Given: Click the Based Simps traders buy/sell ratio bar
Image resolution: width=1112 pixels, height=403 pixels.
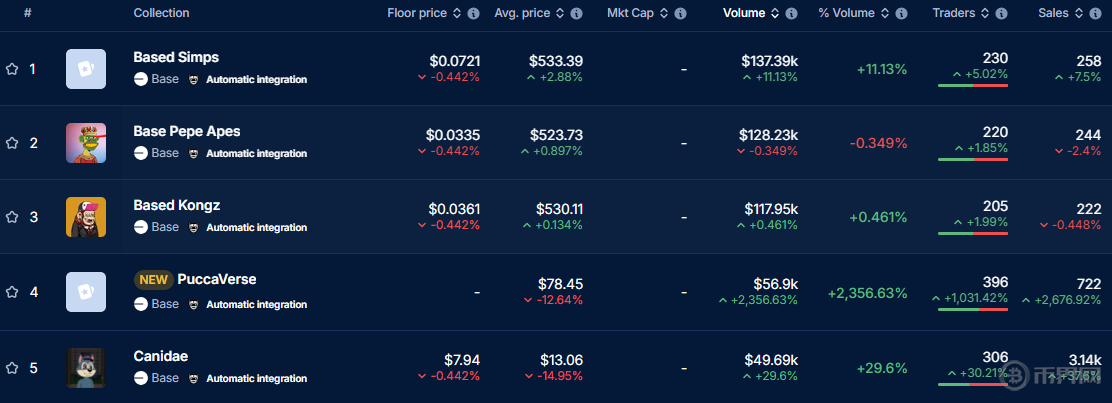Looking at the screenshot, I should click(x=973, y=86).
